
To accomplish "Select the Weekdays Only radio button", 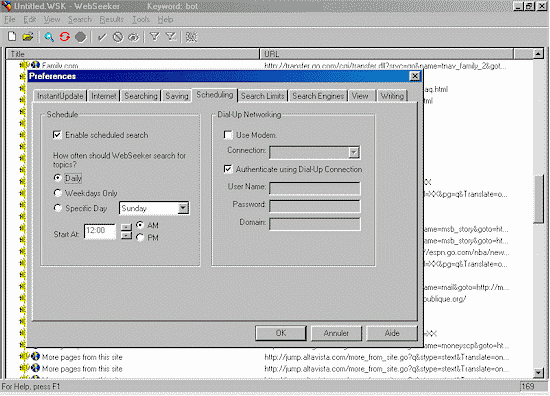I will (57, 193).
